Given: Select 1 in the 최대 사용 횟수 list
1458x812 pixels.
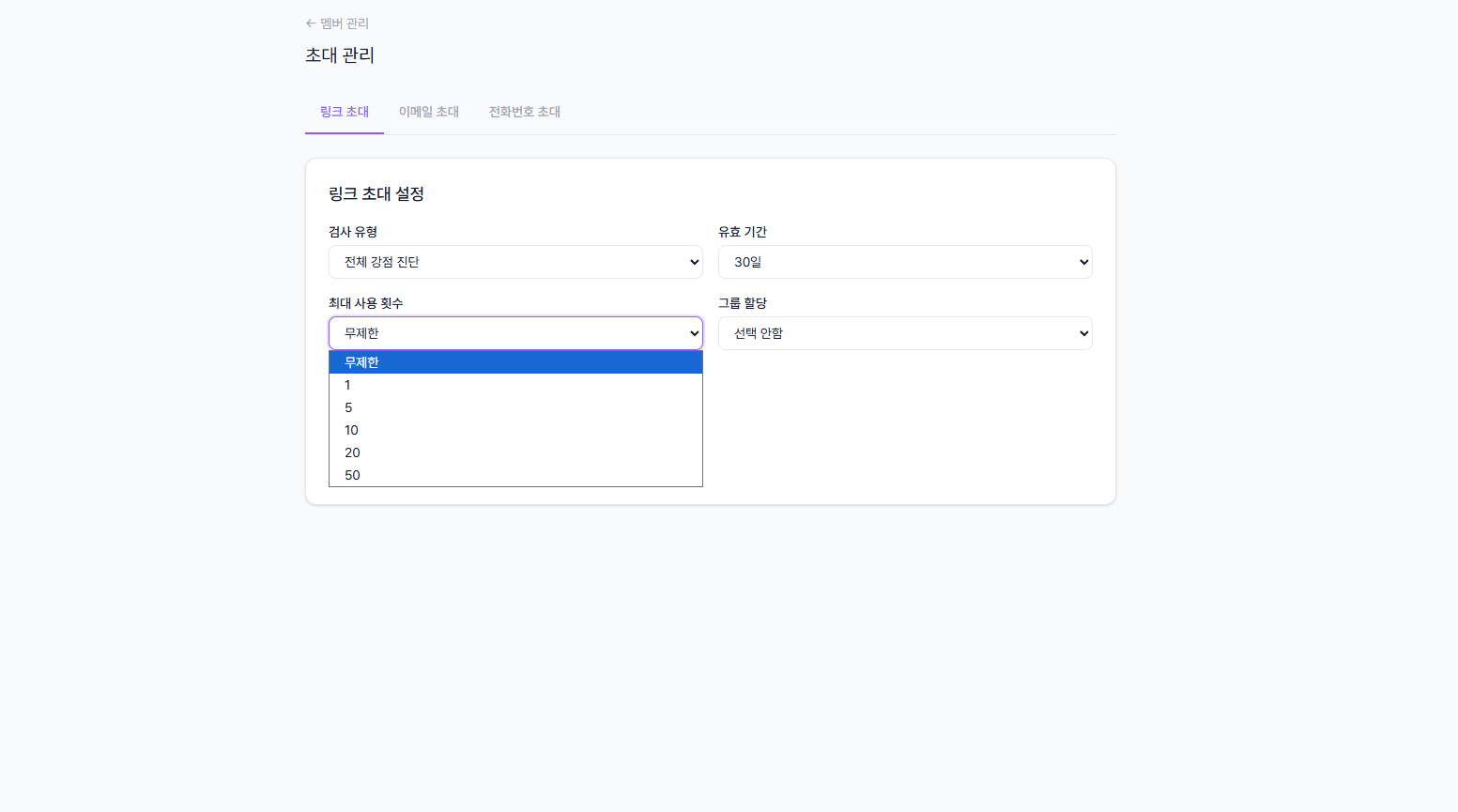Looking at the screenshot, I should click(x=514, y=385).
